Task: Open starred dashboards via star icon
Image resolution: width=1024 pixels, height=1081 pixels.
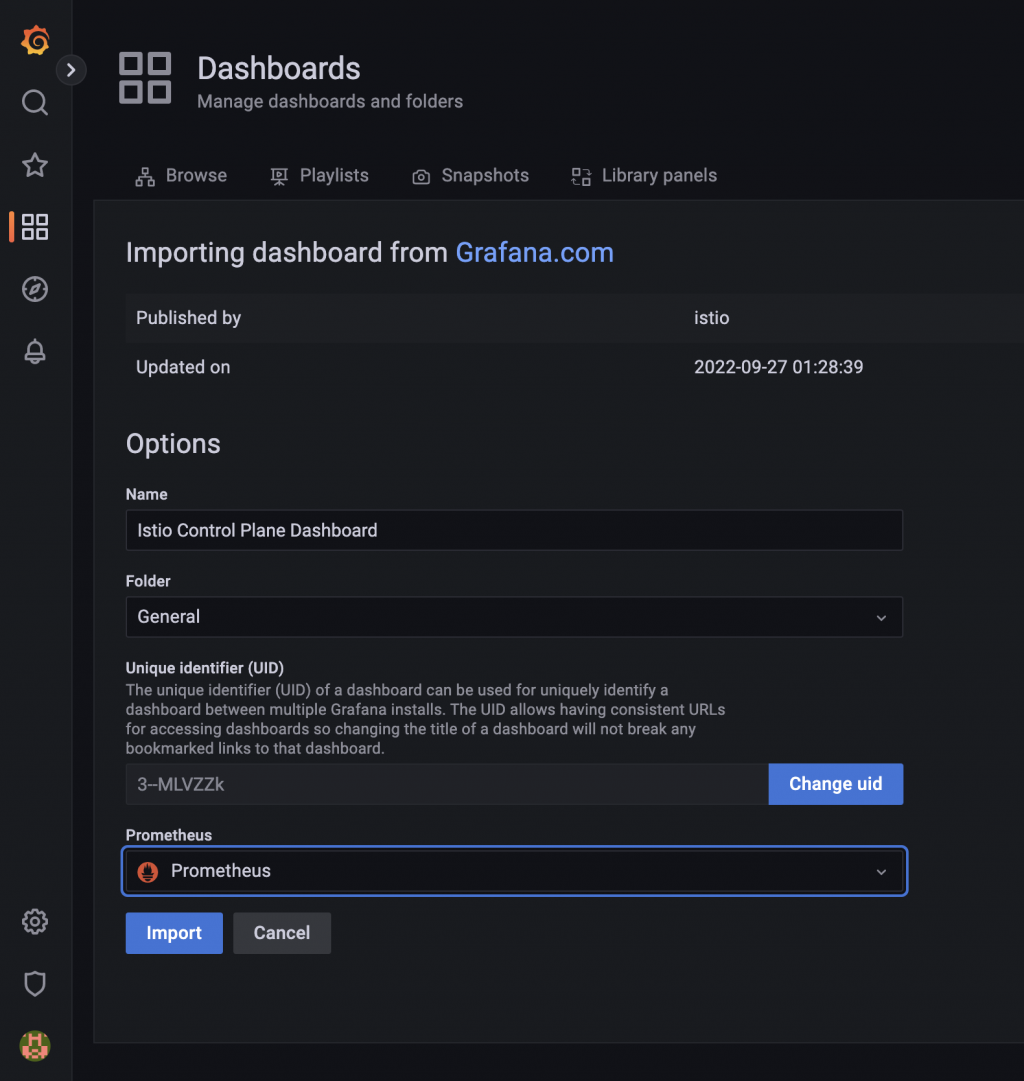Action: click(35, 165)
